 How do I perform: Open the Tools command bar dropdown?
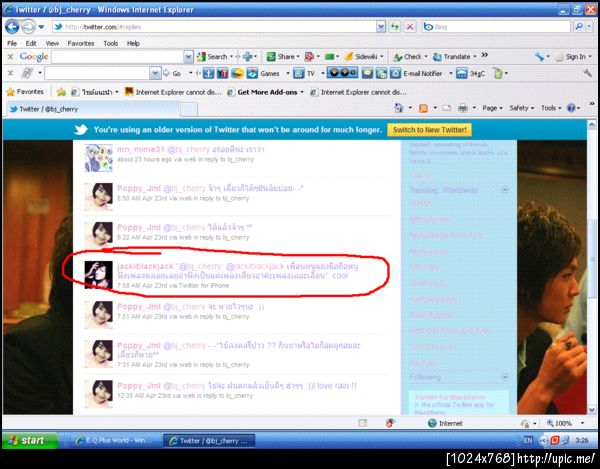[551, 108]
